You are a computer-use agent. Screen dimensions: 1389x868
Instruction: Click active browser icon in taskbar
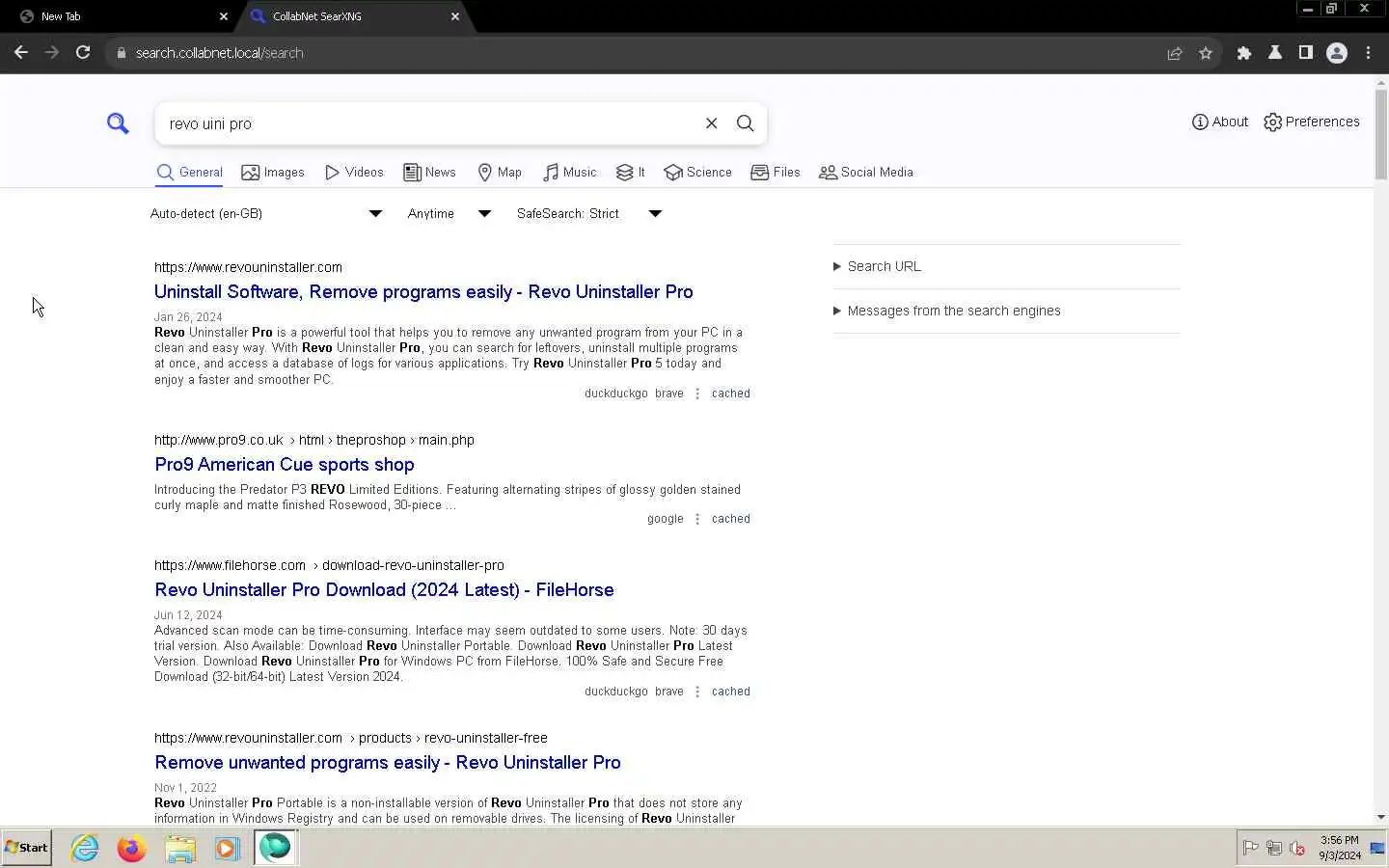pos(275,848)
